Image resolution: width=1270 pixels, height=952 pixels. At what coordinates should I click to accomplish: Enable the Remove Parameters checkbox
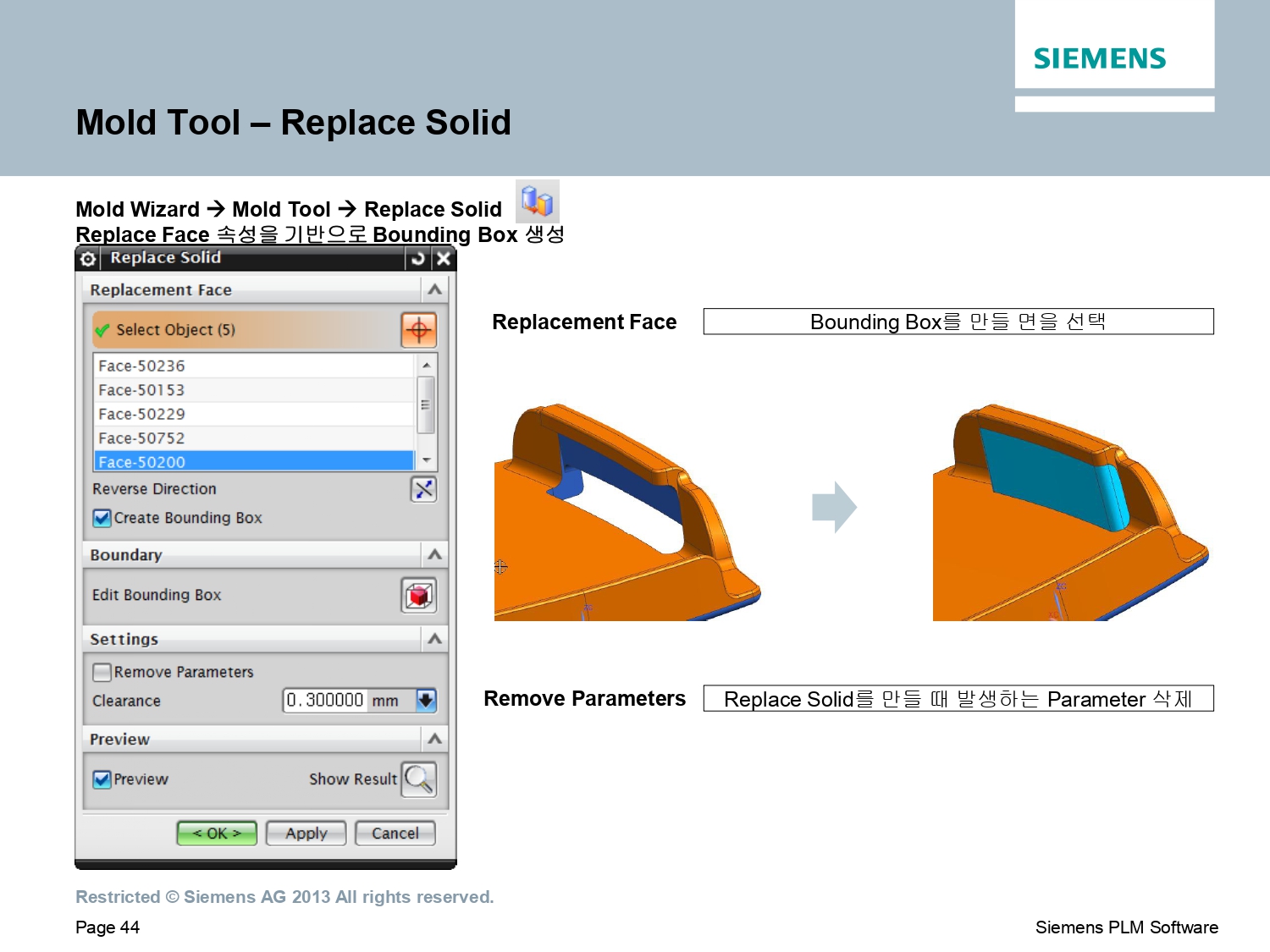102,672
